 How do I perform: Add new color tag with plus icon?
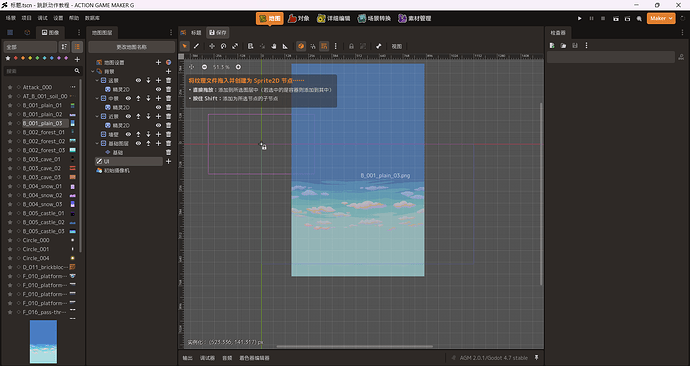point(77,59)
